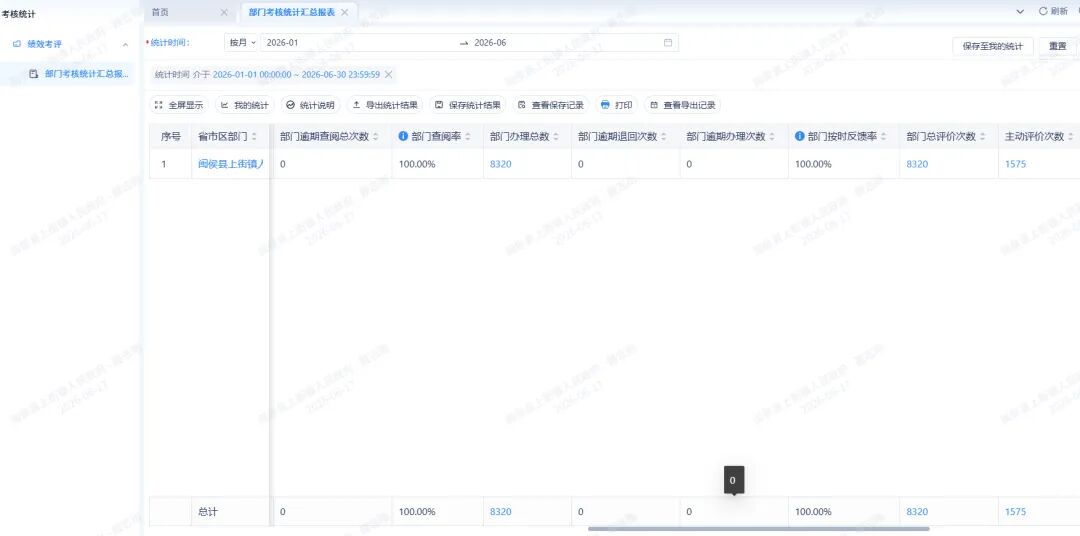Click 总计 row 部门办理总数 8320 link
The width and height of the screenshot is (1080, 536).
(501, 512)
